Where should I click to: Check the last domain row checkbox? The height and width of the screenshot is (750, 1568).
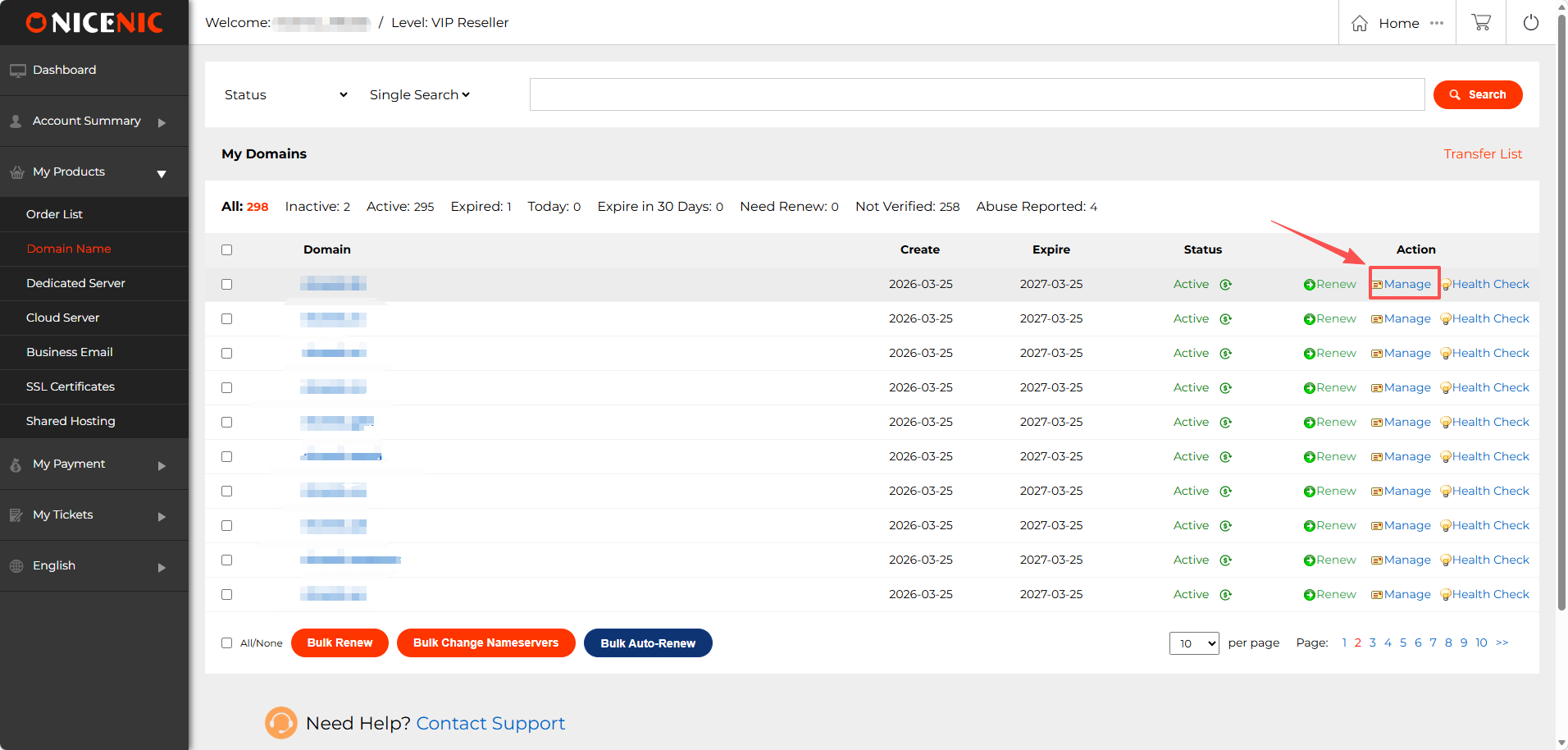pyautogui.click(x=227, y=595)
